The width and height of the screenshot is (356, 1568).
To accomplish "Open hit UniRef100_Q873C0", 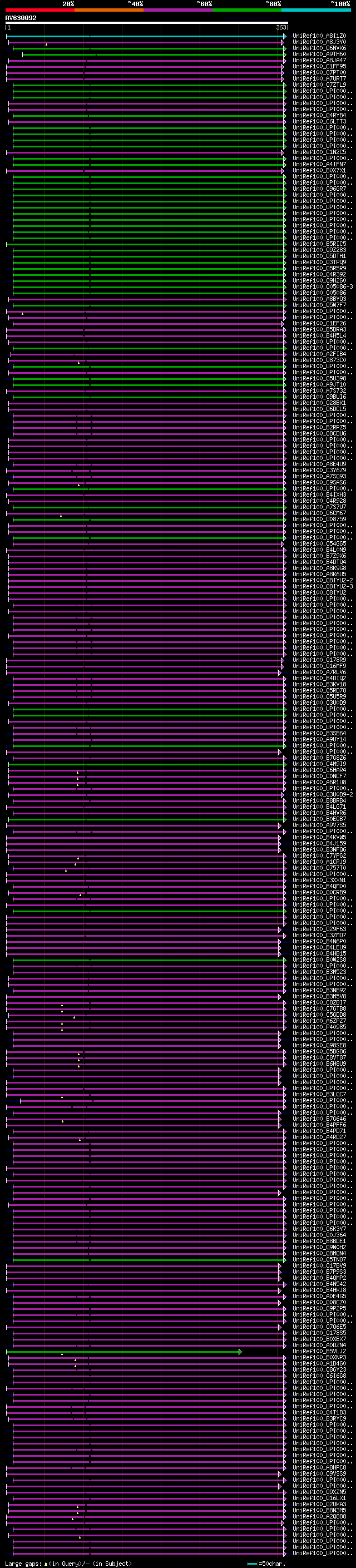I will (319, 360).
